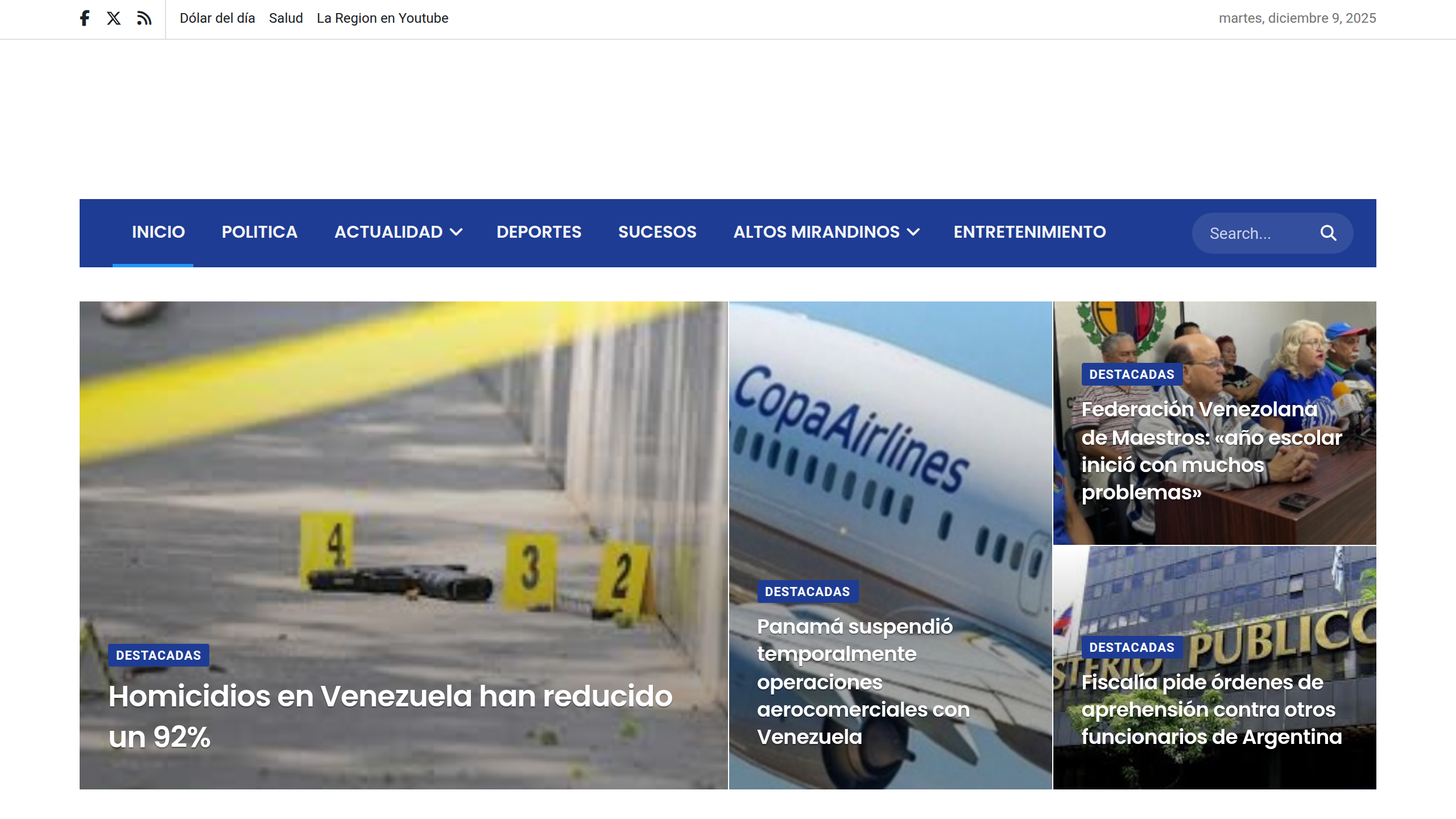Switch to the POLITICA section
1456x819 pixels.
pyautogui.click(x=259, y=232)
